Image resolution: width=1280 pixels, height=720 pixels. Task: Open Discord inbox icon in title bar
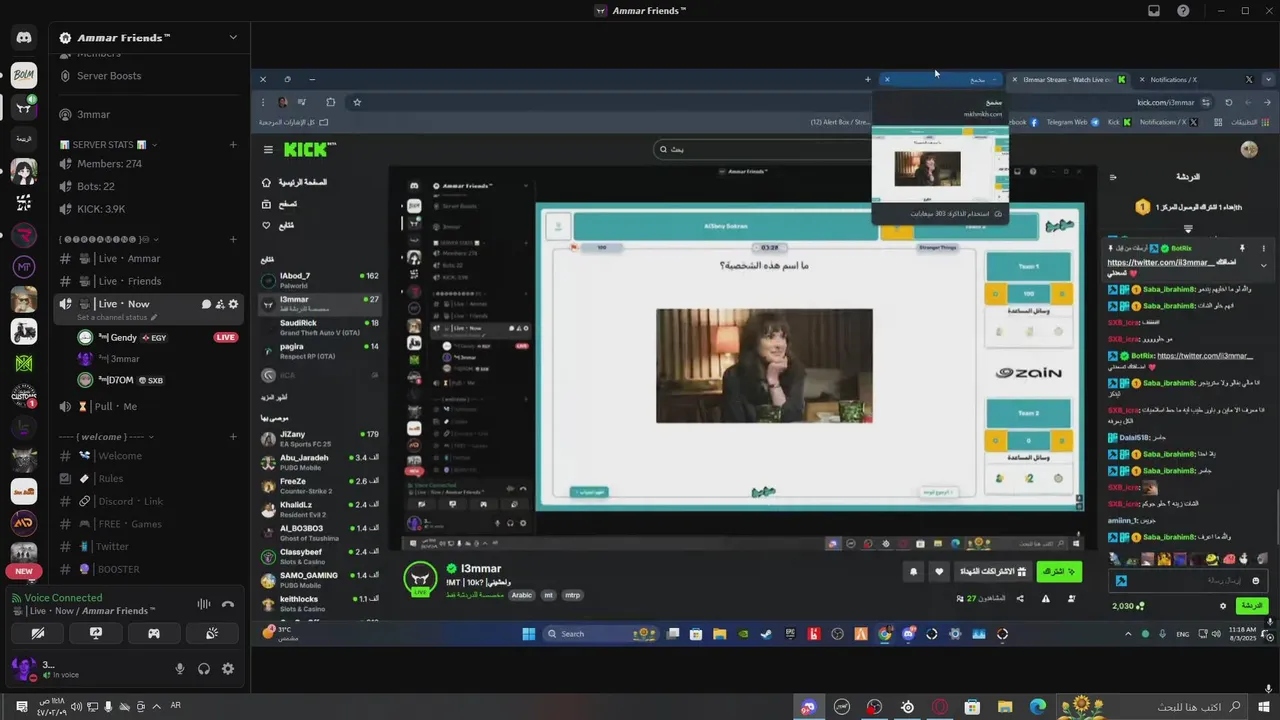(1154, 11)
